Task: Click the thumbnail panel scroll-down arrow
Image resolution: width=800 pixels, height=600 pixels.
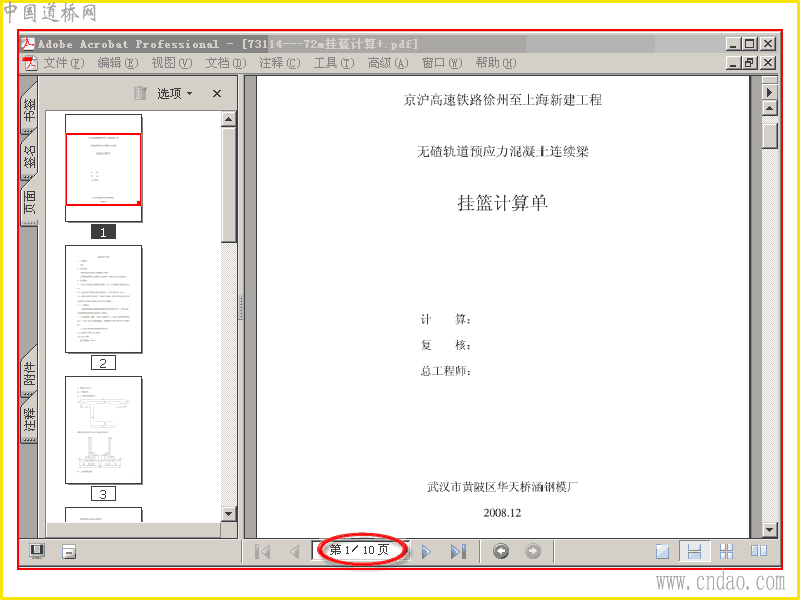Action: coord(229,514)
